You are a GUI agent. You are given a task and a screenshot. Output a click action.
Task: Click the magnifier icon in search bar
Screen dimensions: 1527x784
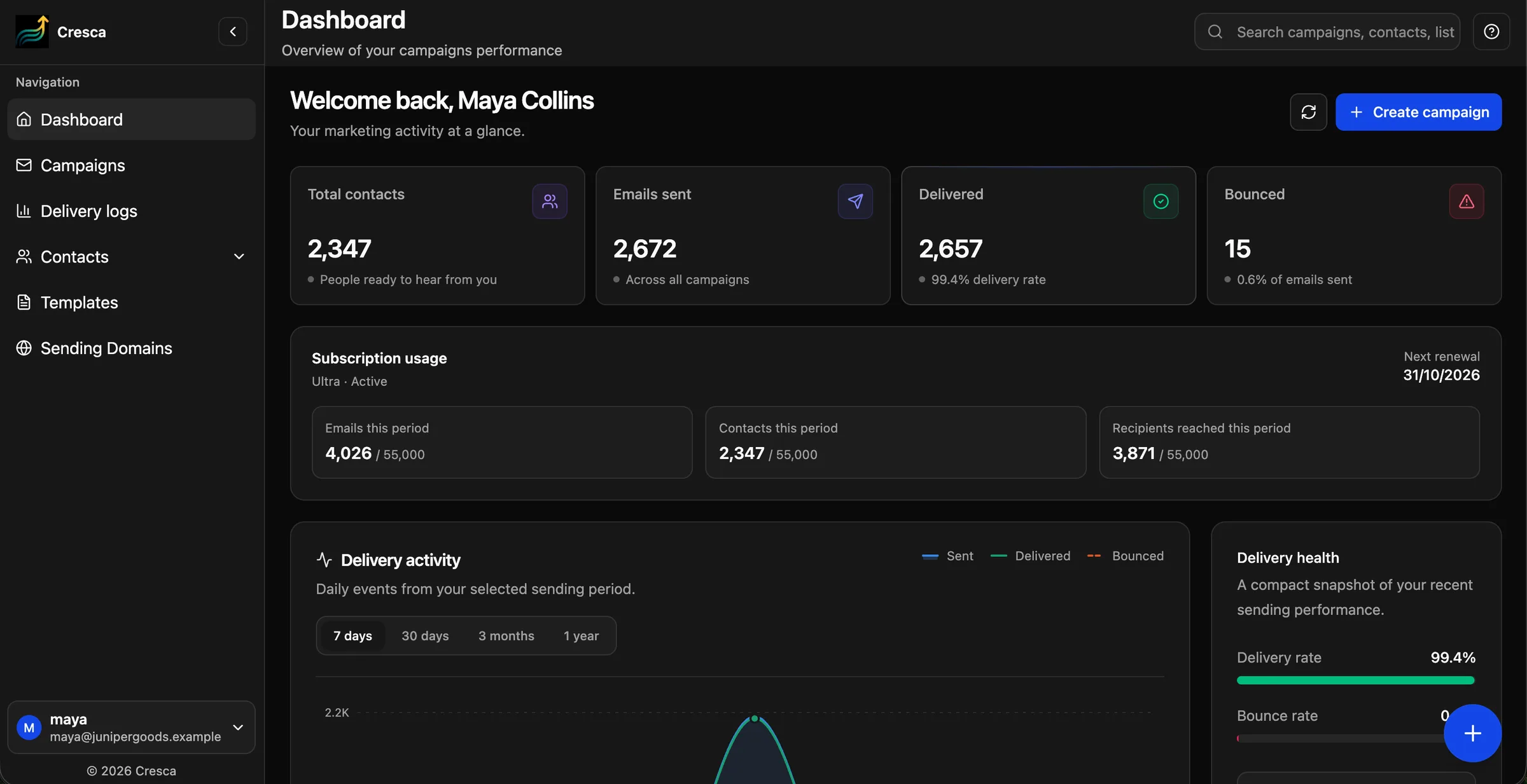click(x=1215, y=32)
